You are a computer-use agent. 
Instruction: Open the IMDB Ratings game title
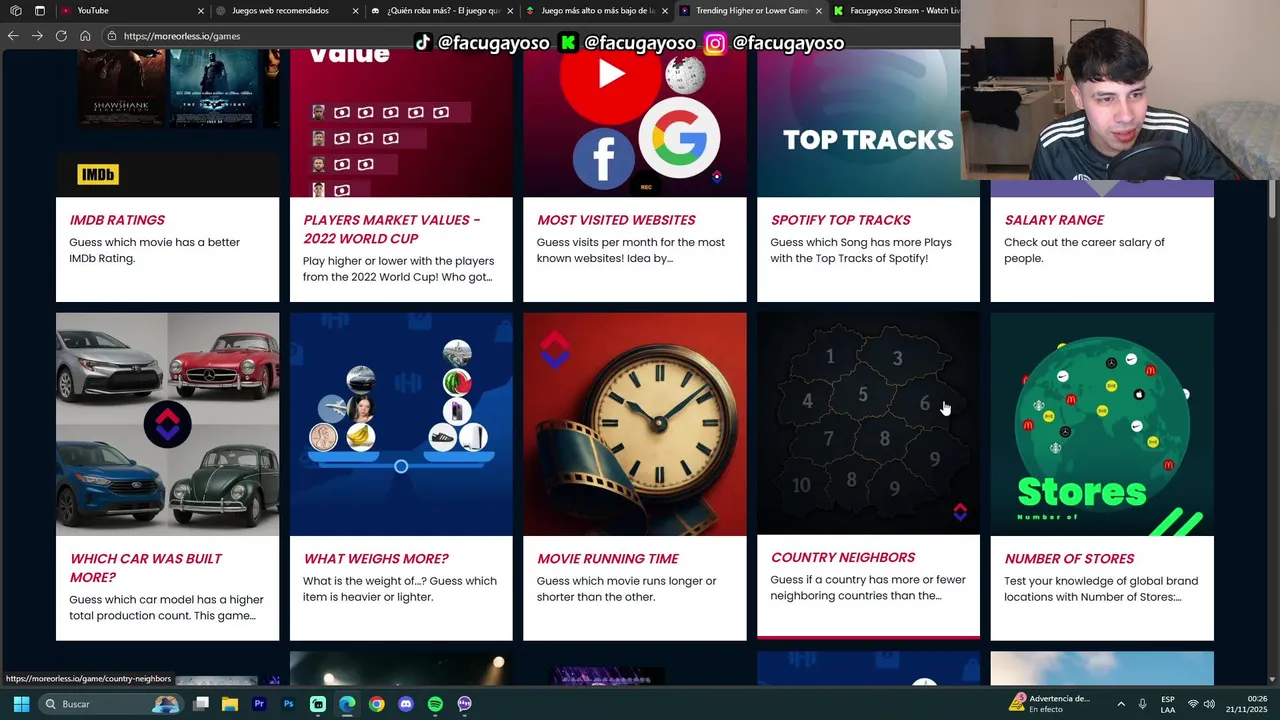pos(117,220)
